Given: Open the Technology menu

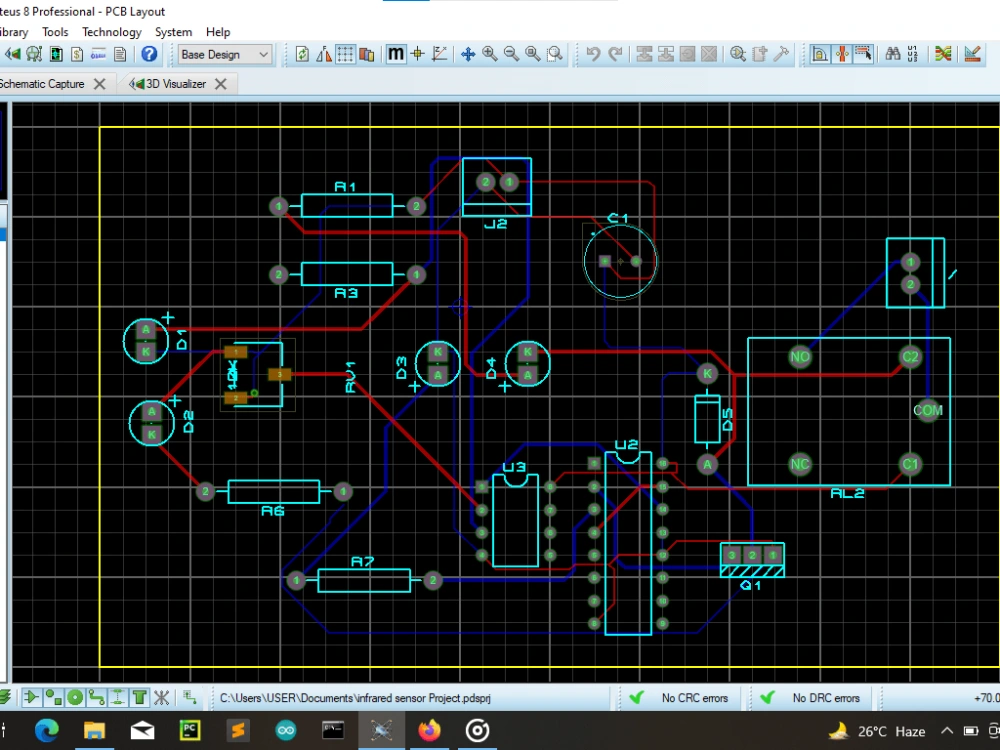Looking at the screenshot, I should click(x=111, y=32).
